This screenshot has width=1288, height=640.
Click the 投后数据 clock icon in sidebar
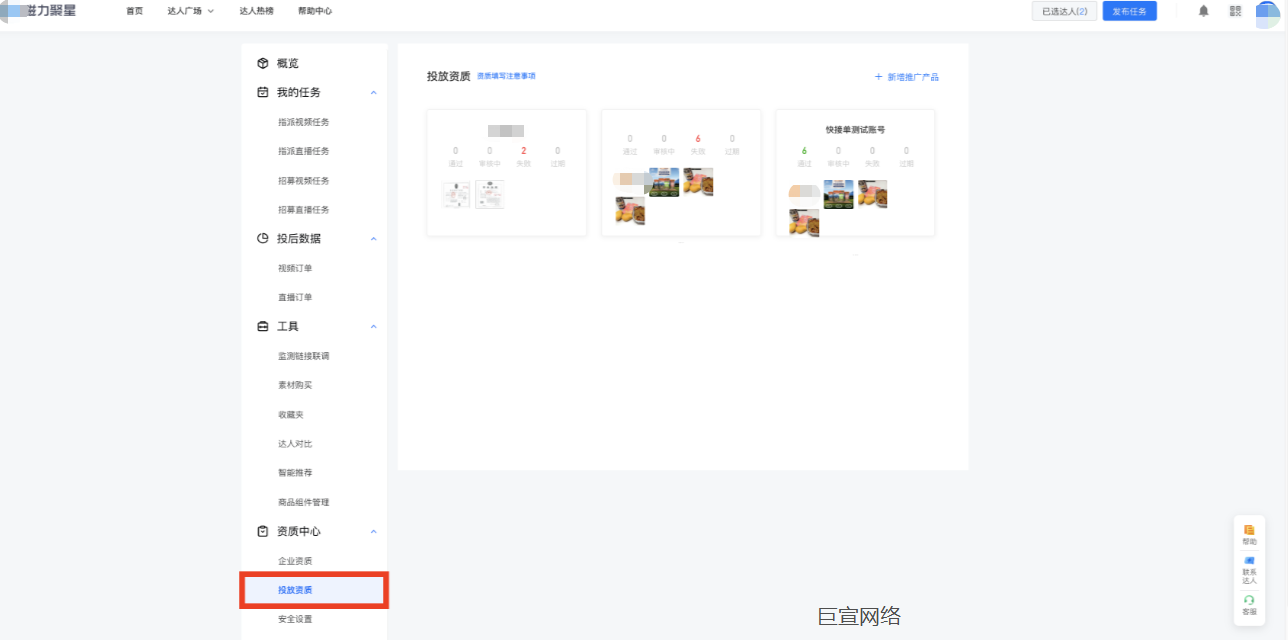tap(265, 238)
